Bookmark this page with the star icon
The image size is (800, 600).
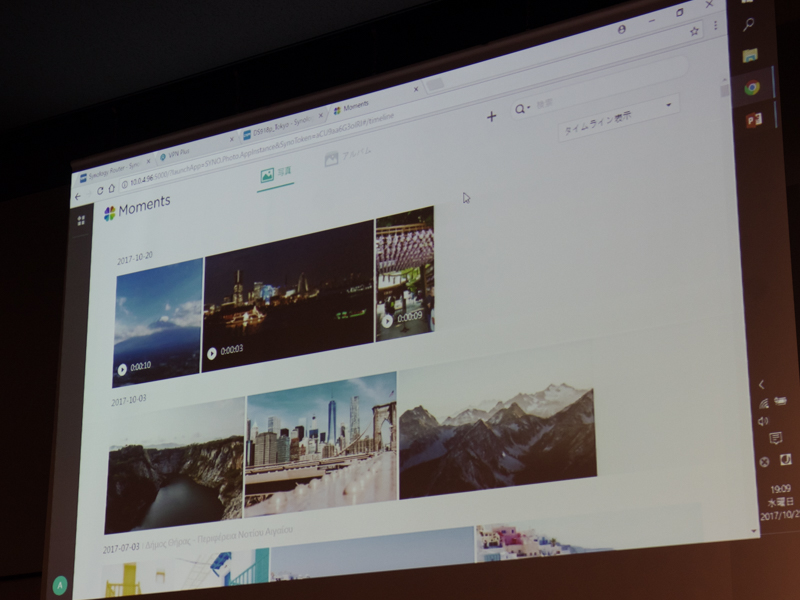coord(694,32)
